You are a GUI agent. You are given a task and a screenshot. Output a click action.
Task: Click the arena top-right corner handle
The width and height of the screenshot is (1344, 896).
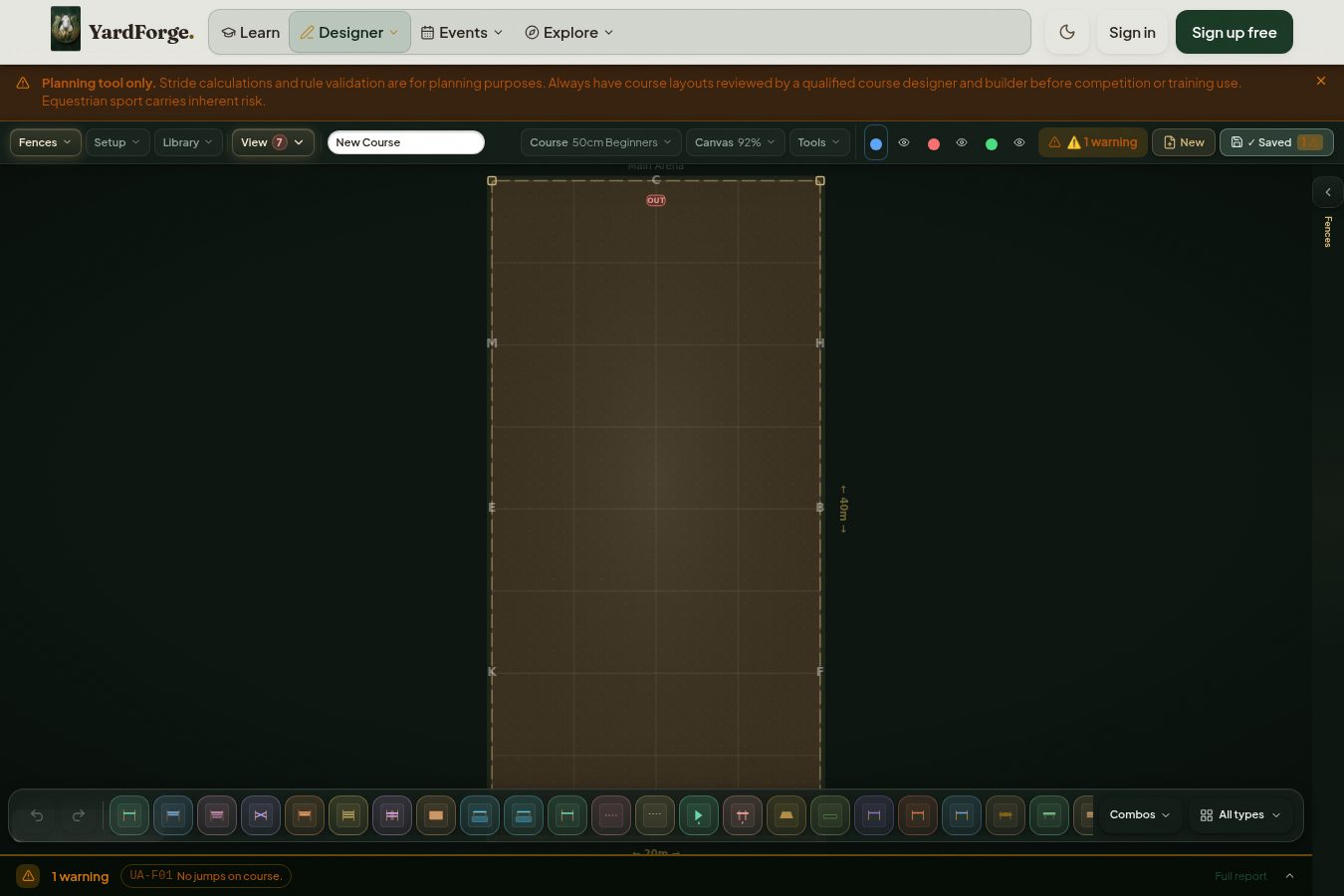[x=820, y=180]
